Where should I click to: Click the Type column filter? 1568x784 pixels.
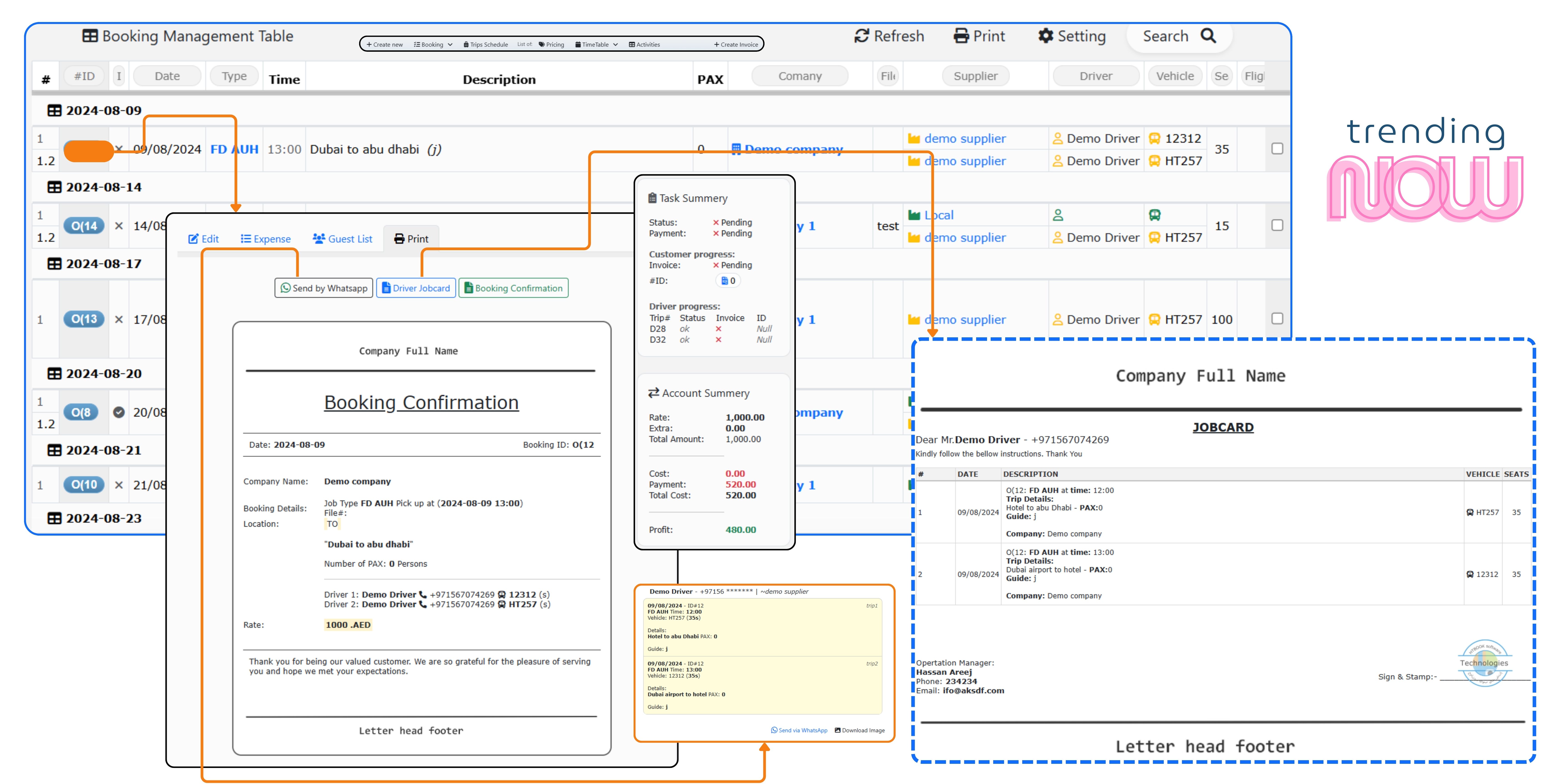(234, 76)
